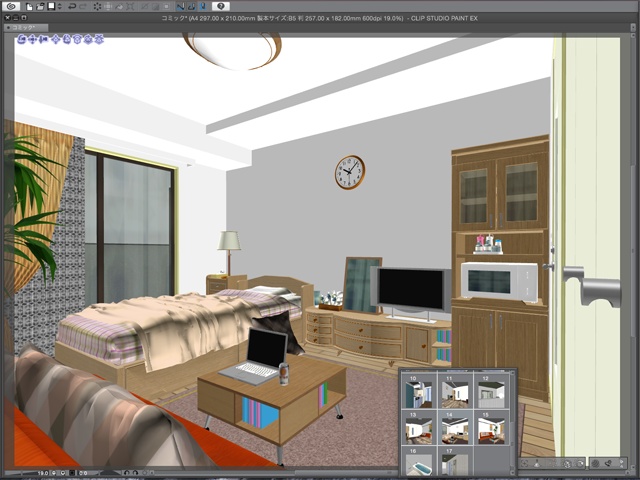This screenshot has width=640, height=480.
Task: Toggle snap to ruler
Action: (180, 6)
